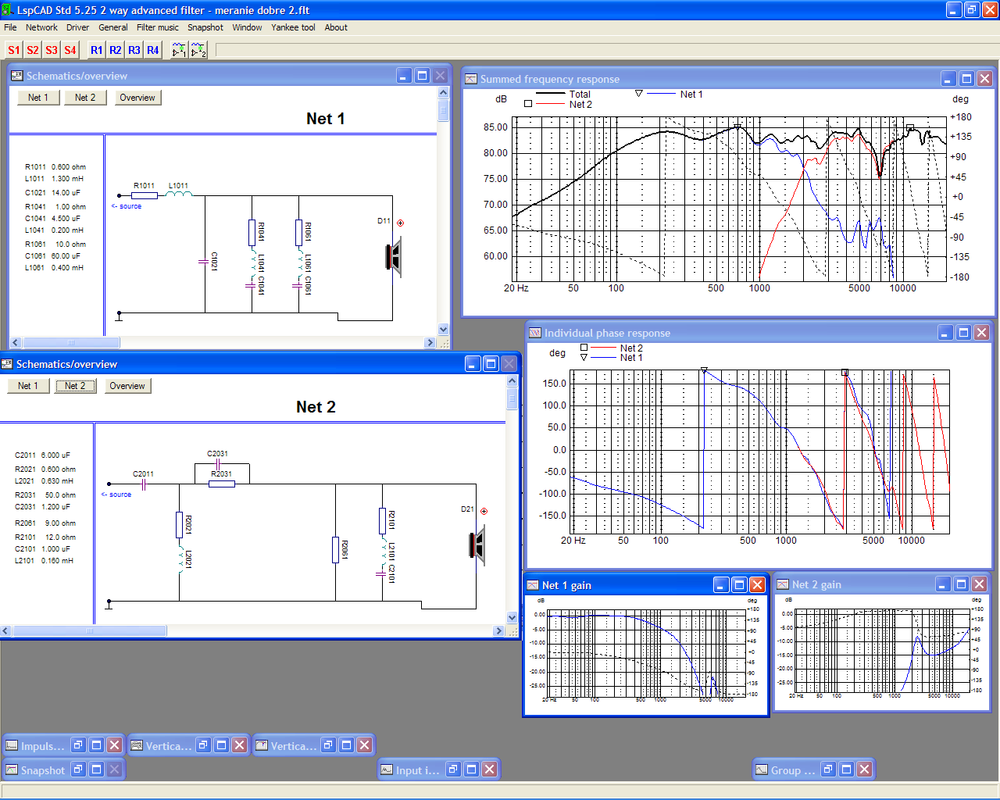This screenshot has height=800, width=1000.
Task: Click the 'R2031 50.0 ohm' component value
Action: point(45,495)
